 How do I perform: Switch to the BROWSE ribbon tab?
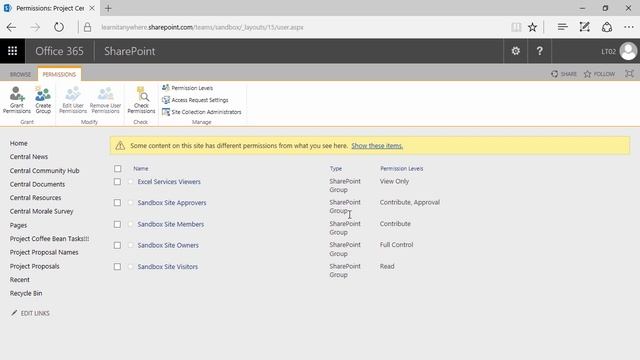pos(20,74)
